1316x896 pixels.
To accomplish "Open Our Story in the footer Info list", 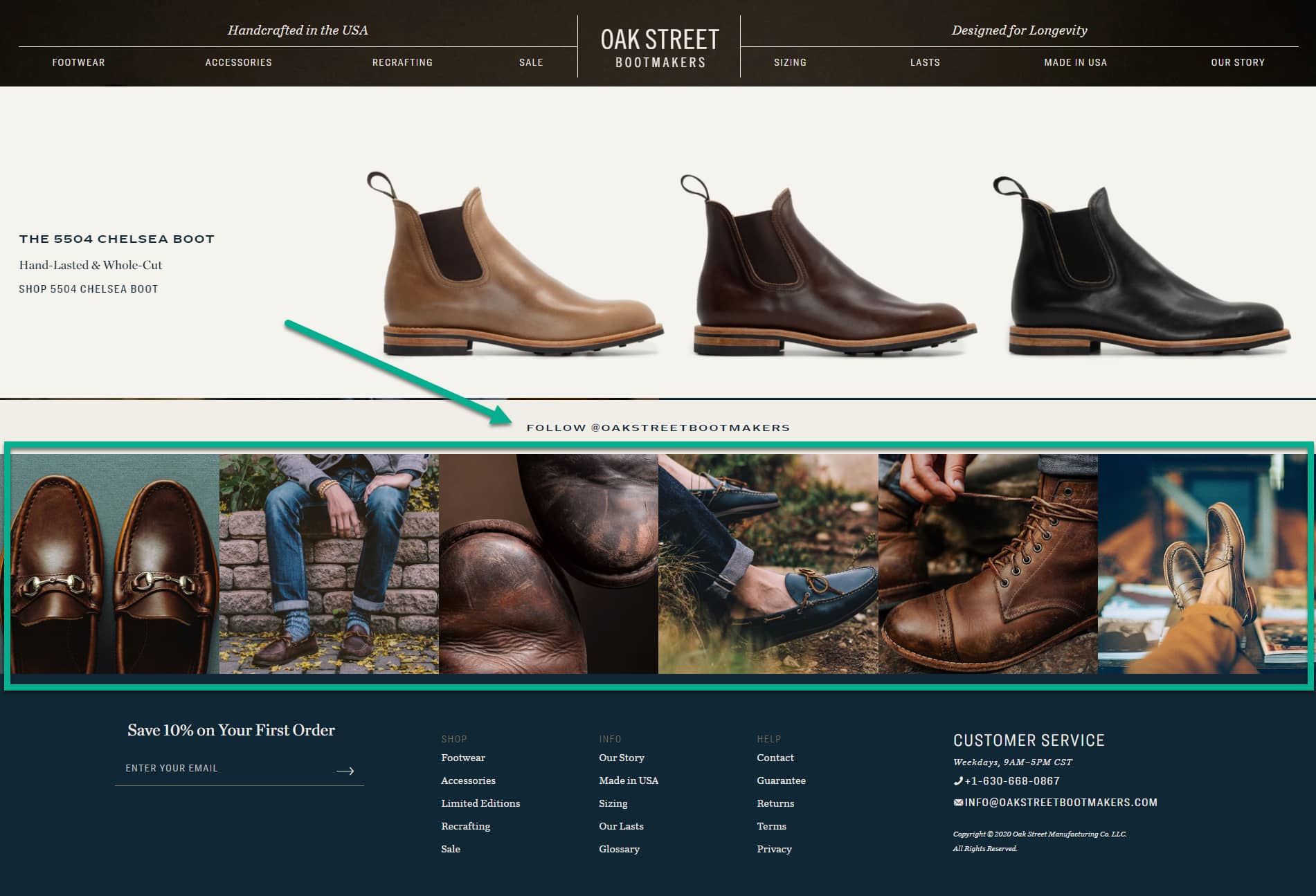I will point(622,758).
